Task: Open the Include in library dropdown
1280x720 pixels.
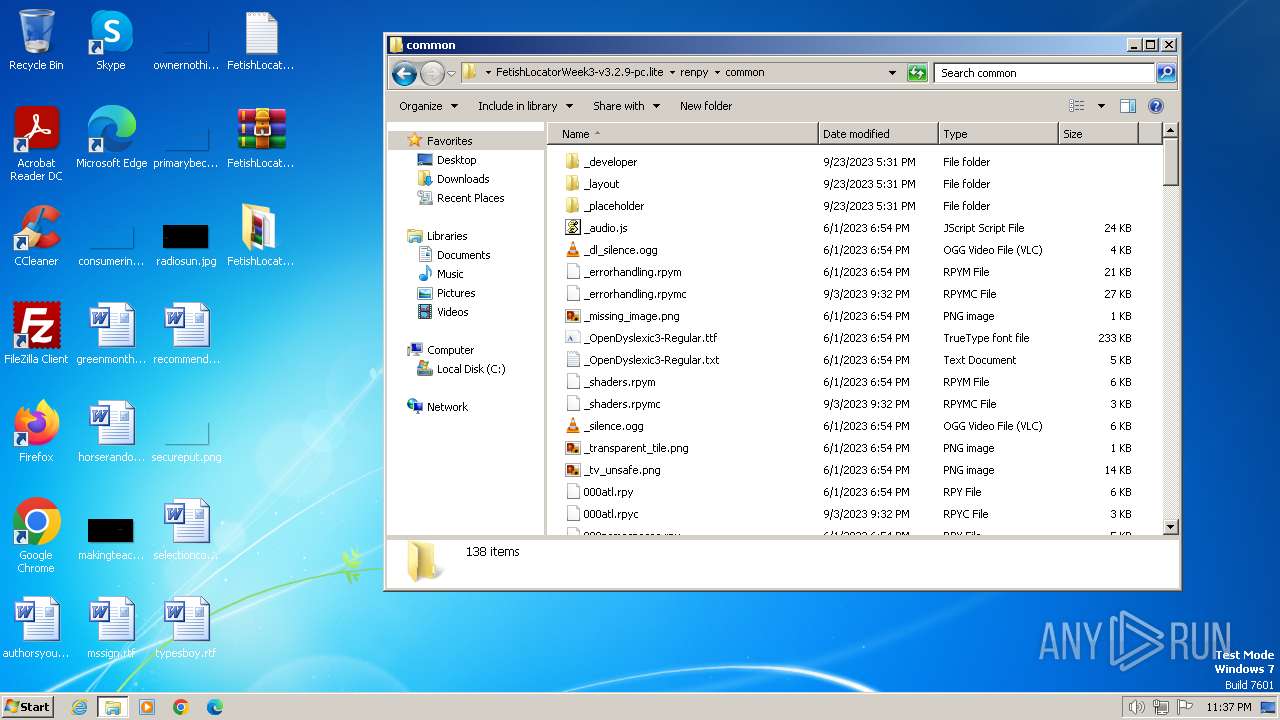Action: pos(525,106)
